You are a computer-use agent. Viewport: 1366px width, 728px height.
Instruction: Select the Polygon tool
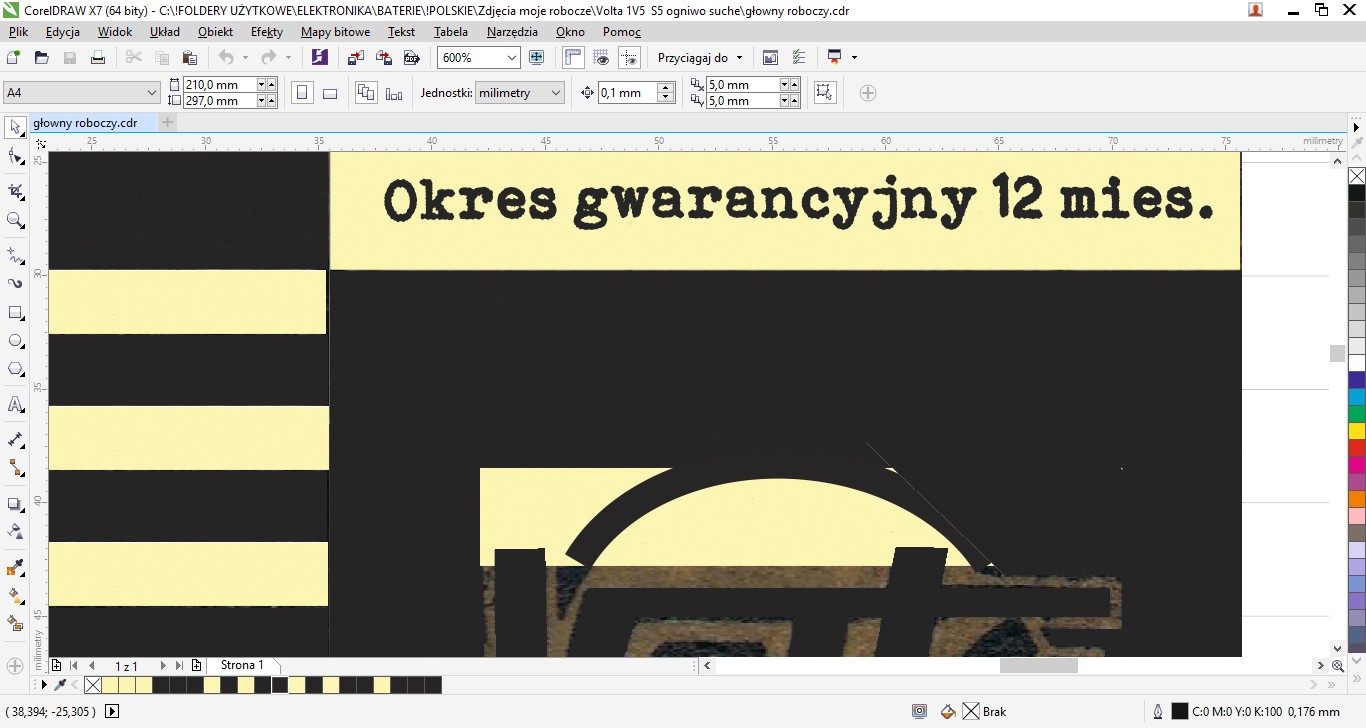(x=15, y=369)
